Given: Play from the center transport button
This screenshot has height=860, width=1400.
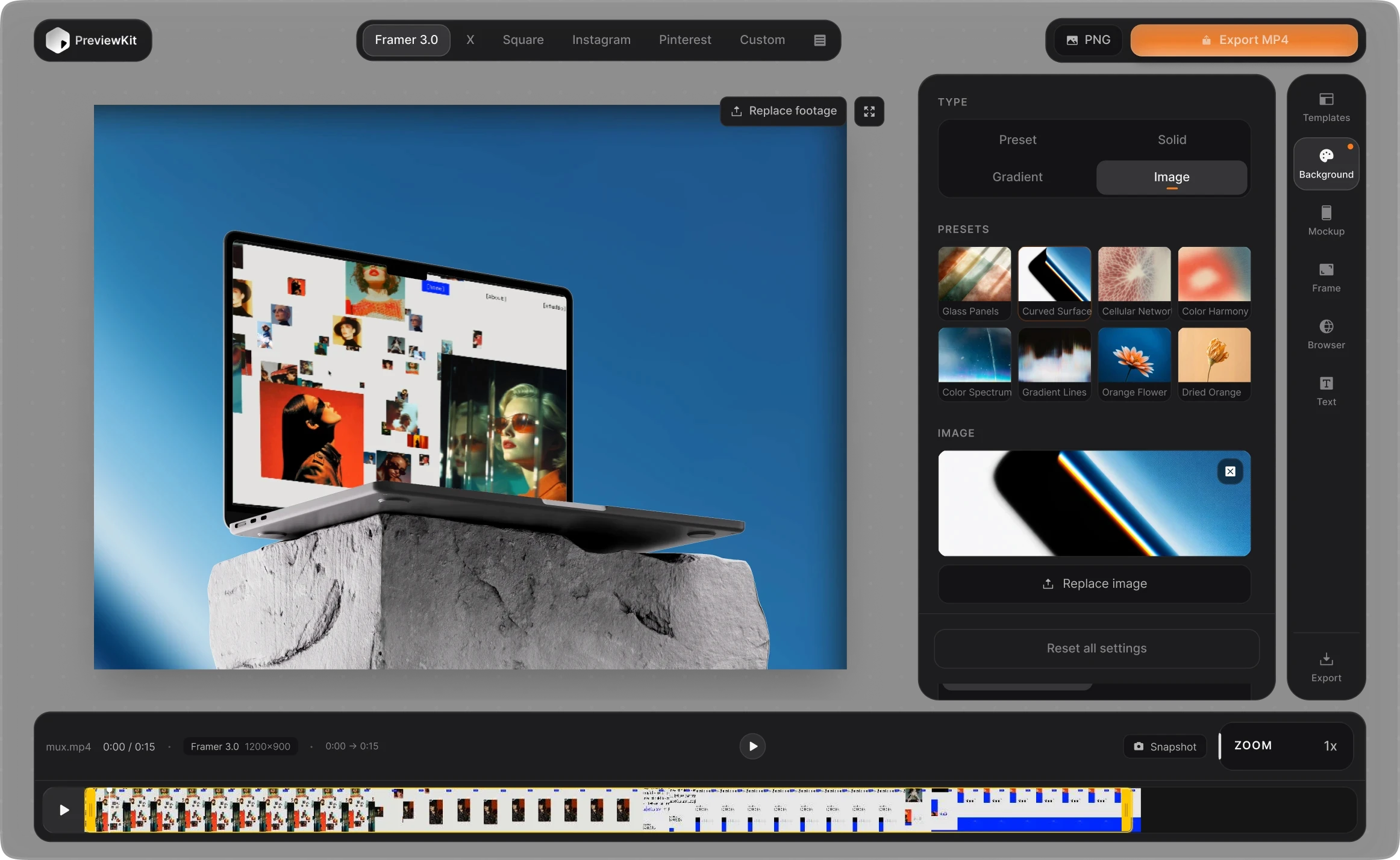Looking at the screenshot, I should (752, 746).
